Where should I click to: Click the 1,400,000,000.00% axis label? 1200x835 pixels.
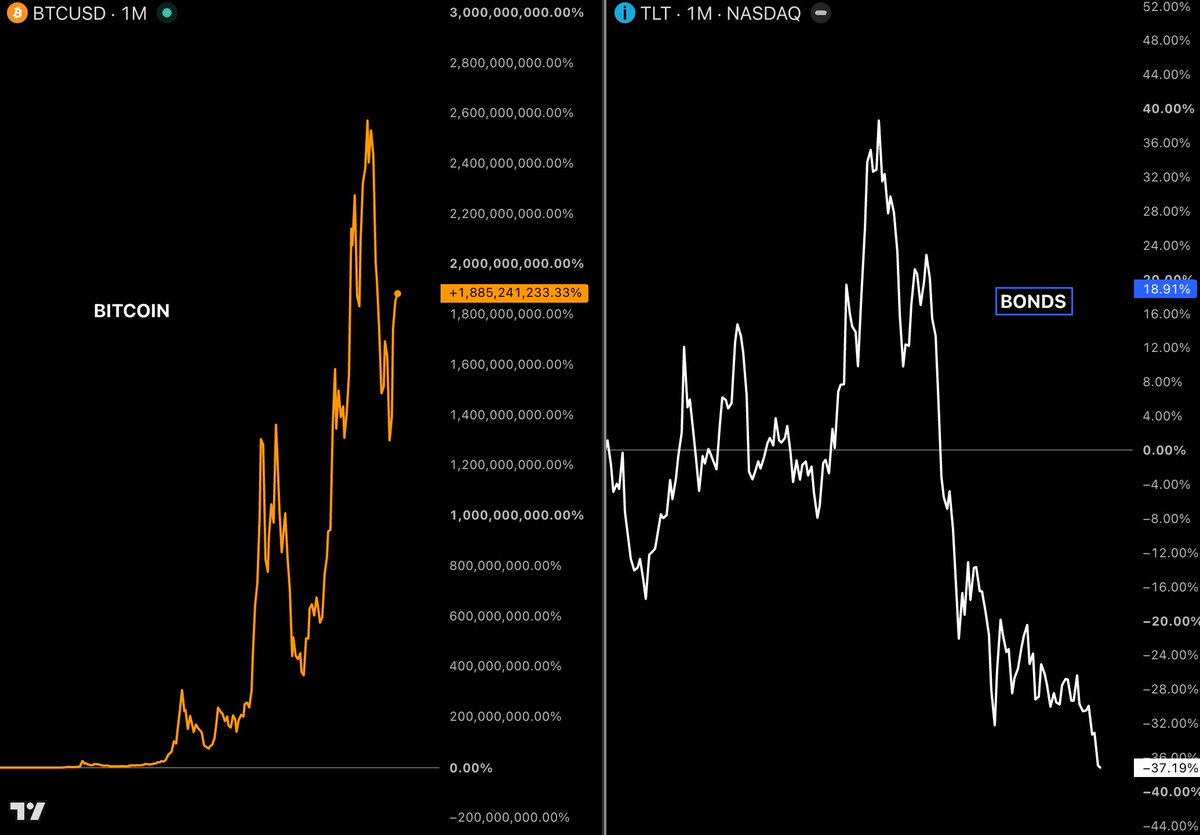coord(511,414)
